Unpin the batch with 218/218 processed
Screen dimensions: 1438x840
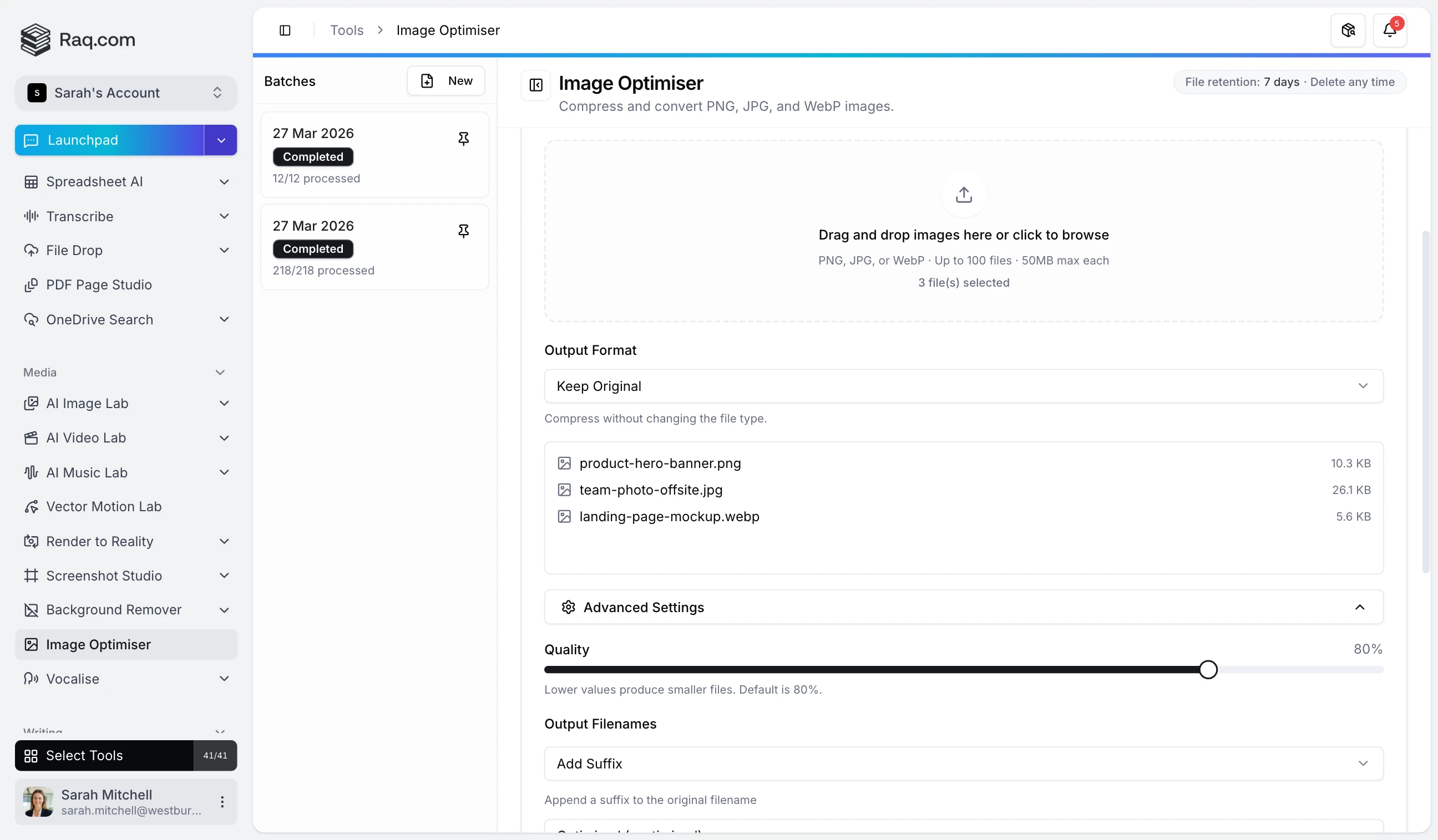463,231
